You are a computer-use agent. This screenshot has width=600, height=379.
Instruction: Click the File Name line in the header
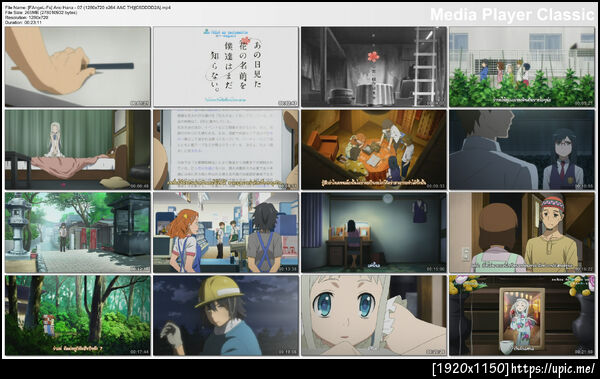tap(88, 8)
